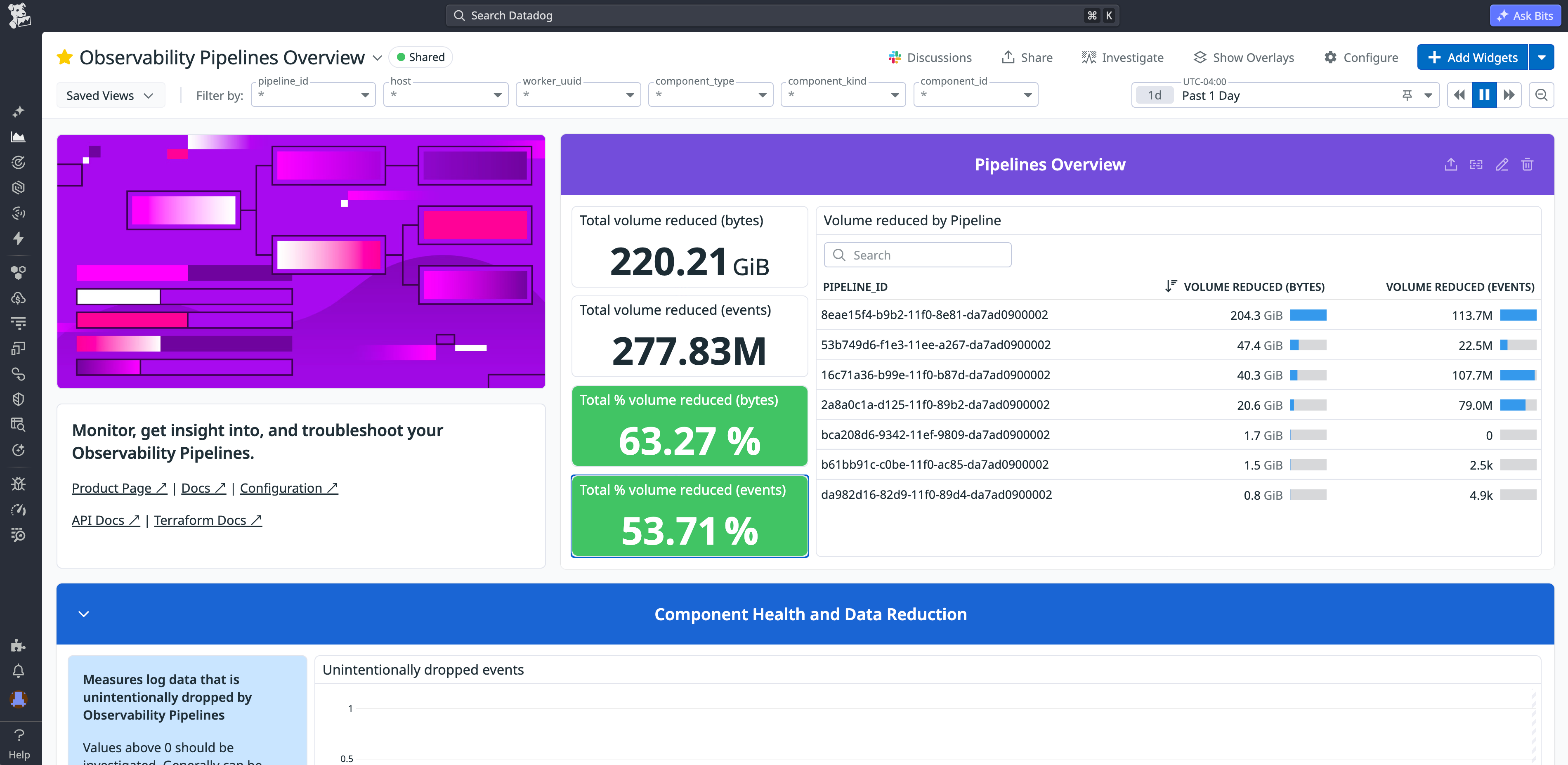The width and height of the screenshot is (1568, 765).
Task: Click the notifications bell icon in sidebar
Action: click(x=19, y=671)
